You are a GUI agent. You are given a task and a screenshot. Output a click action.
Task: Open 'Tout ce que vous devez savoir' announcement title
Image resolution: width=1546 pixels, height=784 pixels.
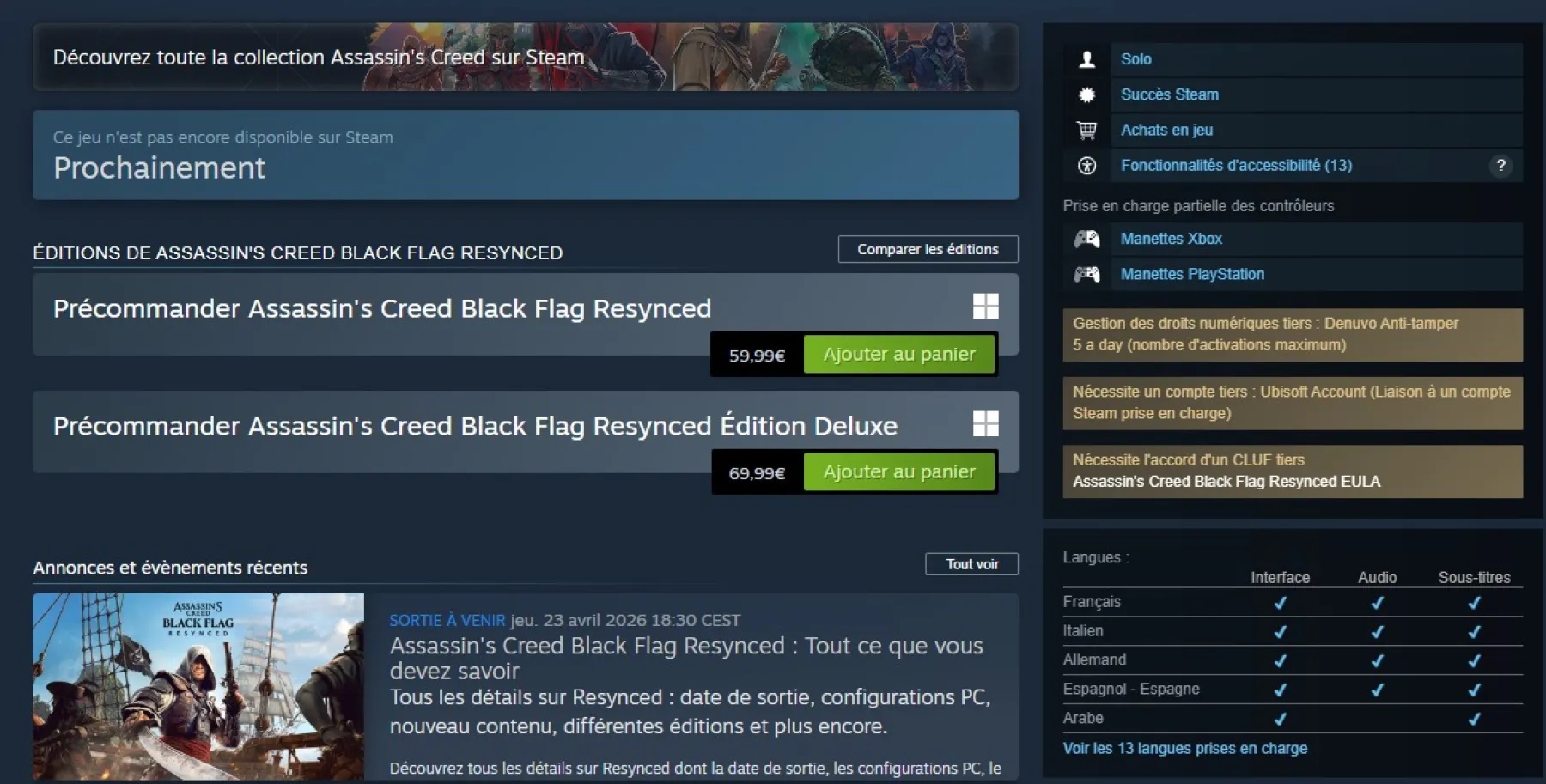686,658
